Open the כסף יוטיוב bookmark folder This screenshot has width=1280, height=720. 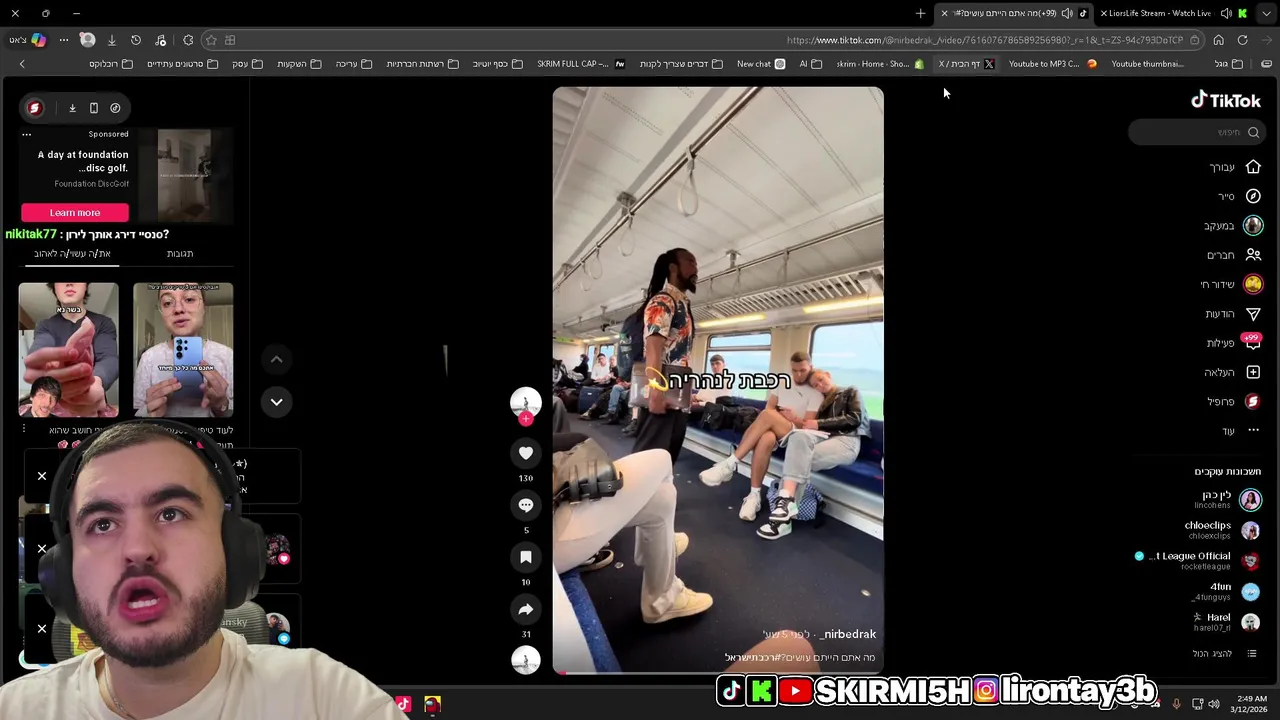pyautogui.click(x=497, y=64)
